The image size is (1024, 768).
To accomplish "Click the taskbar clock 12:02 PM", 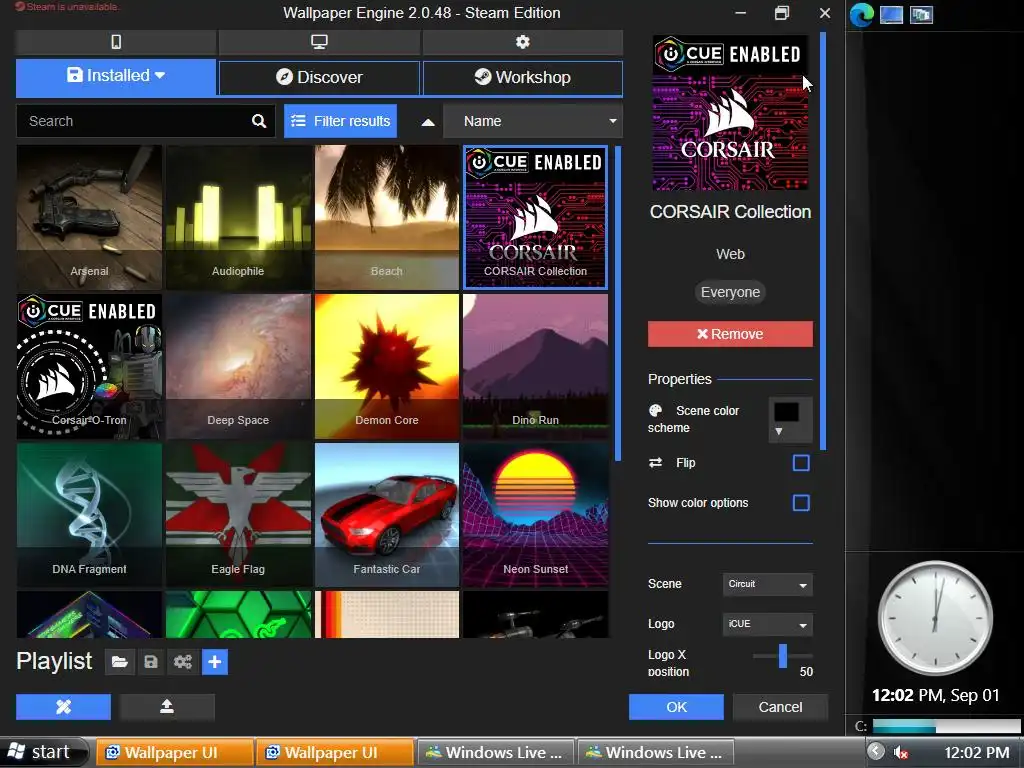I will point(976,752).
